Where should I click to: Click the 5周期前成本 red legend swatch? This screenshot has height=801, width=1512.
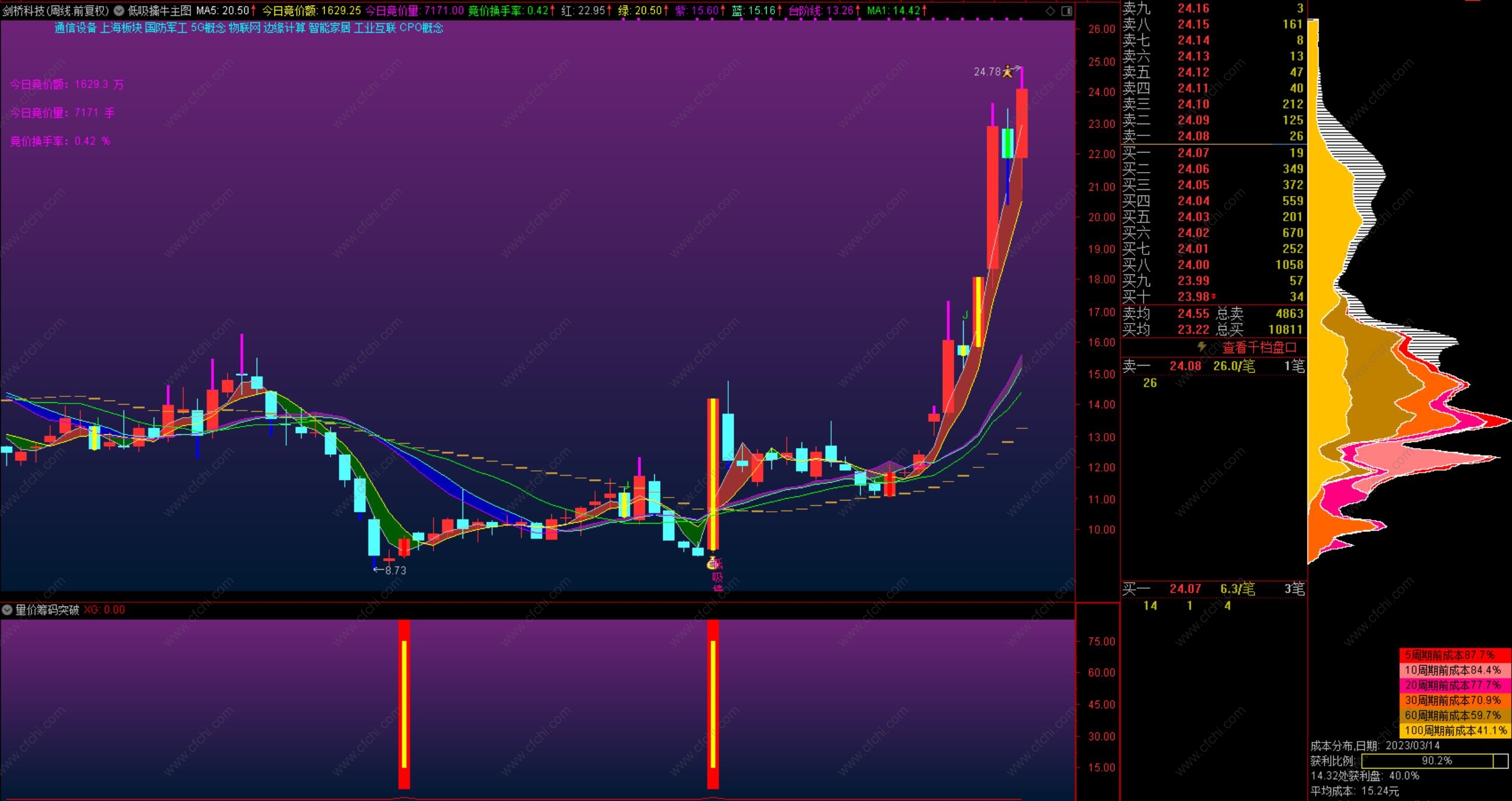[1454, 655]
